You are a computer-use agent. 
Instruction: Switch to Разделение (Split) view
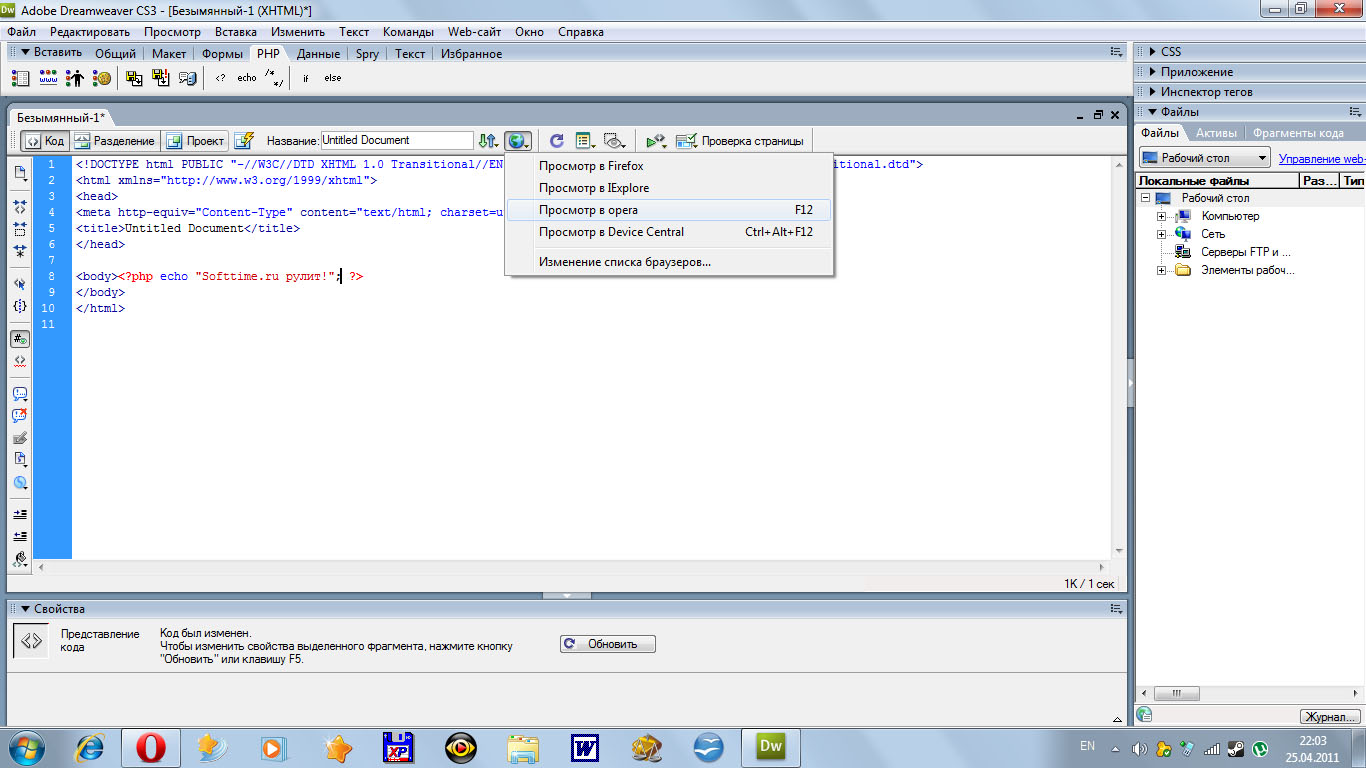click(x=114, y=141)
